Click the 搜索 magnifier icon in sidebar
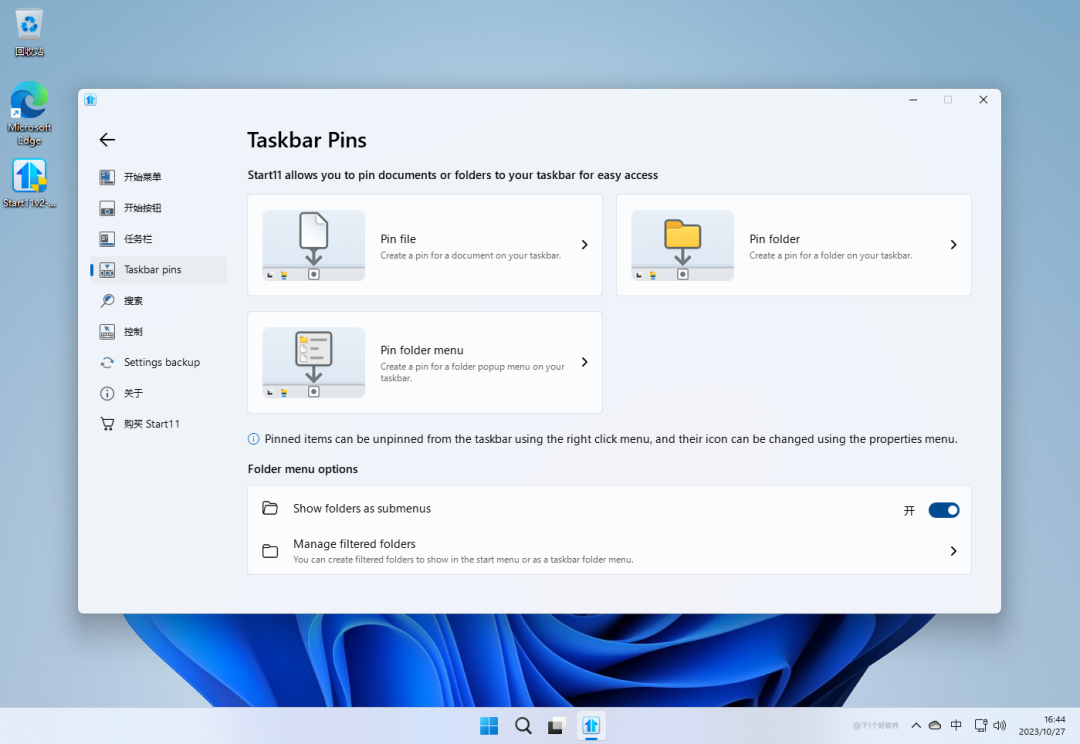Viewport: 1080px width, 744px height. coord(107,301)
